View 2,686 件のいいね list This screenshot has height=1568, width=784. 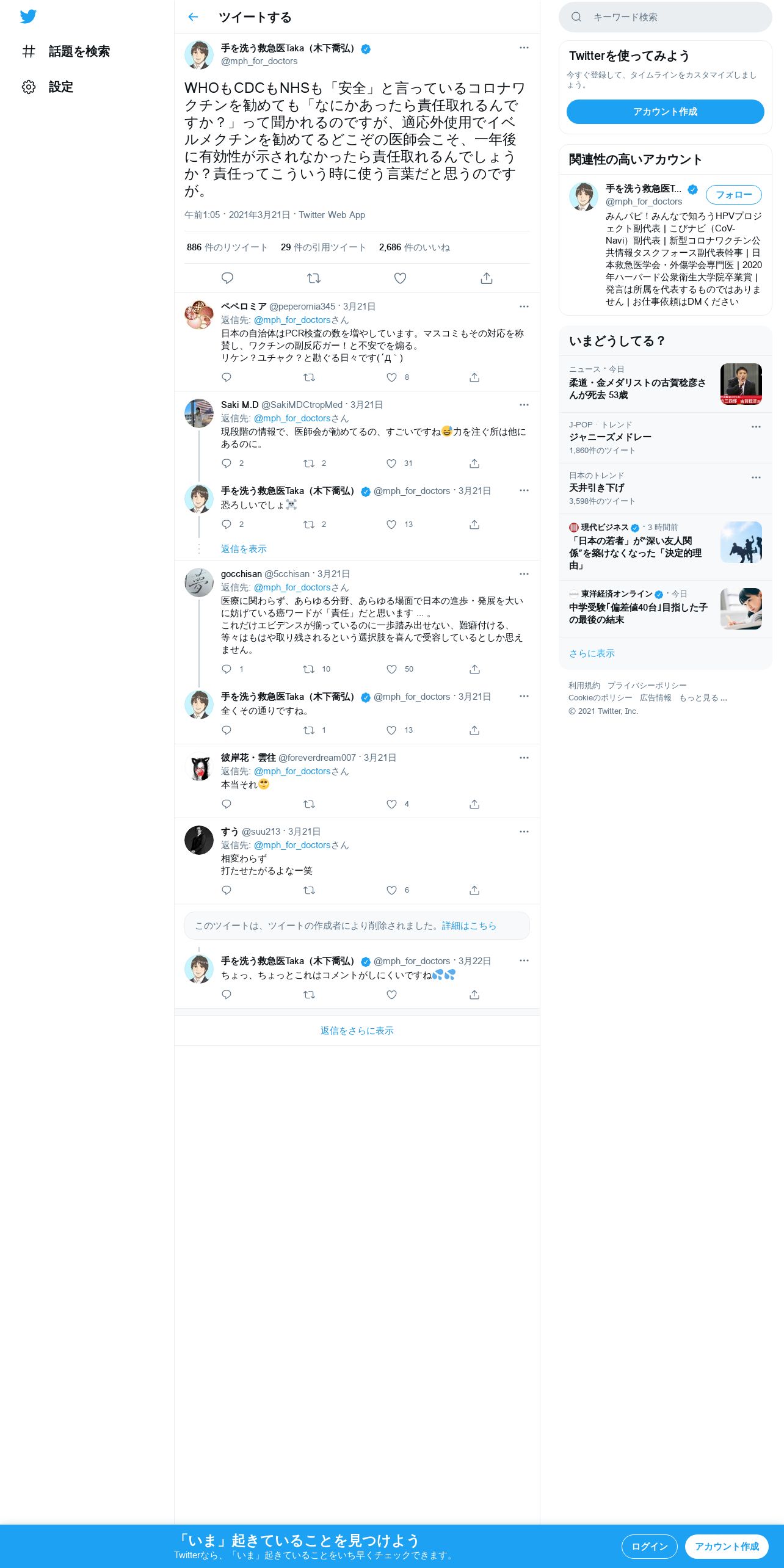414,247
